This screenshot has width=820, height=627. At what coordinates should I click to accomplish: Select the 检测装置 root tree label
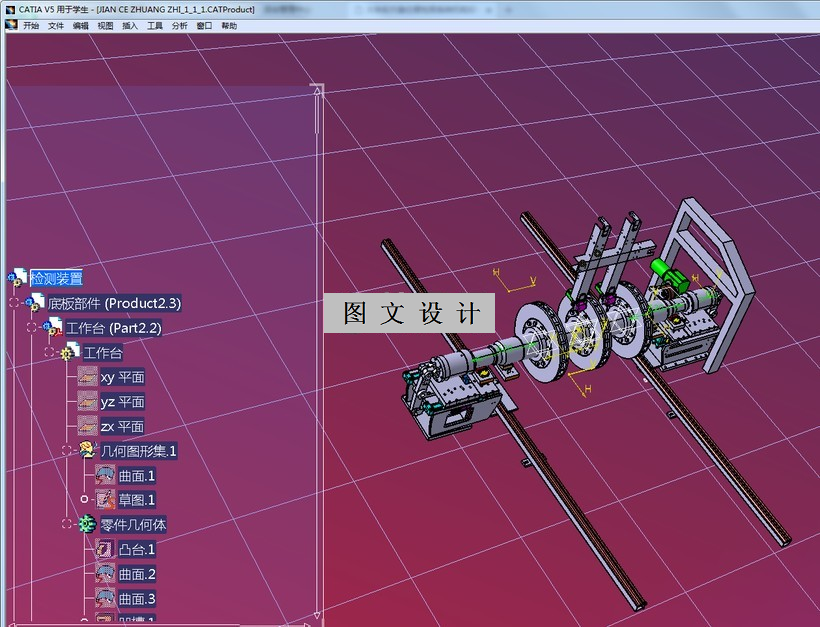(56, 278)
